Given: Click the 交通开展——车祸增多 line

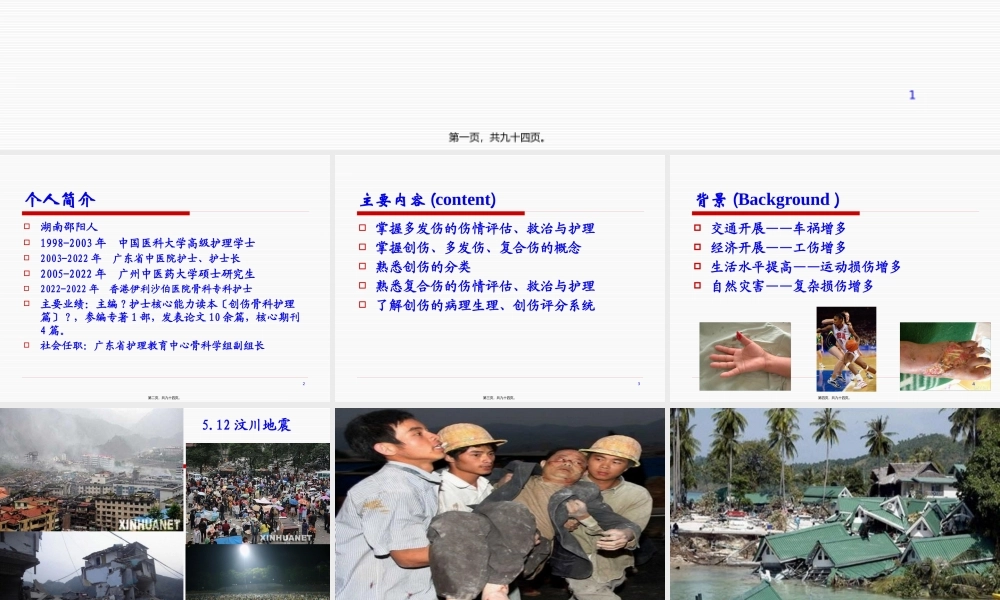Looking at the screenshot, I should pyautogui.click(x=781, y=226).
